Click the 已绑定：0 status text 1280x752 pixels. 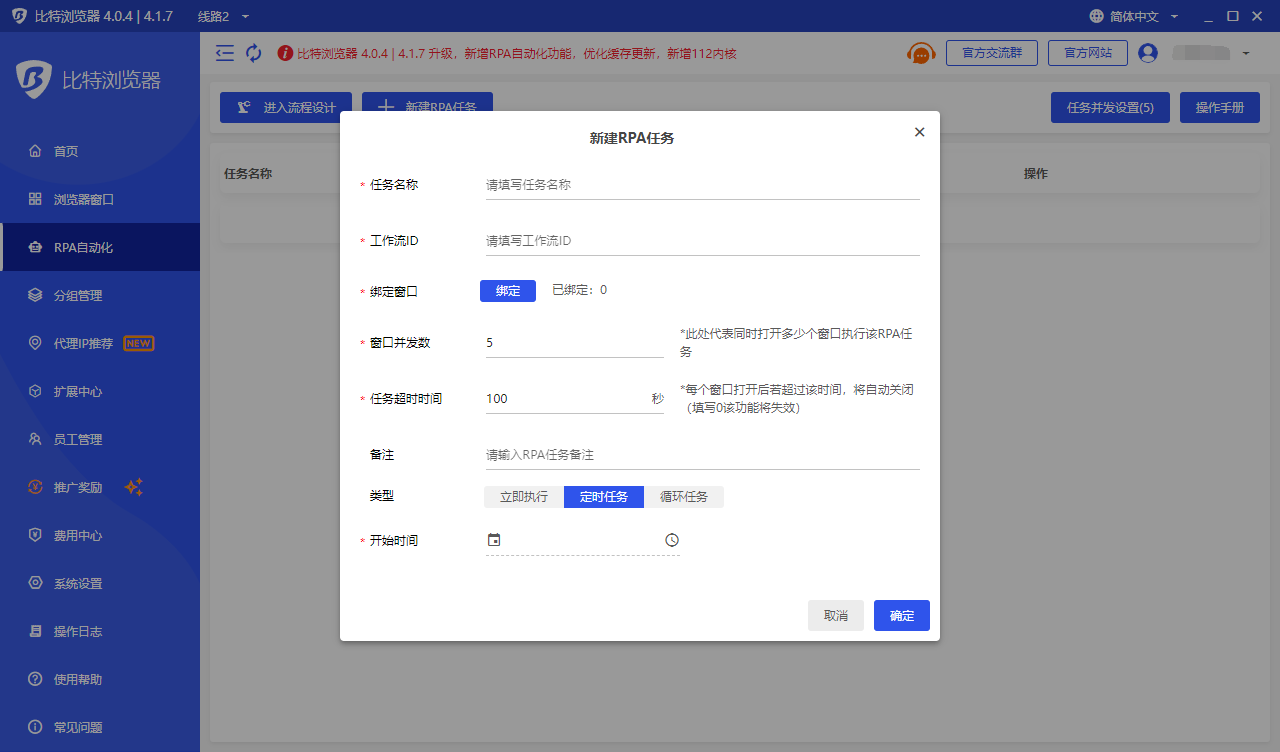(580, 290)
